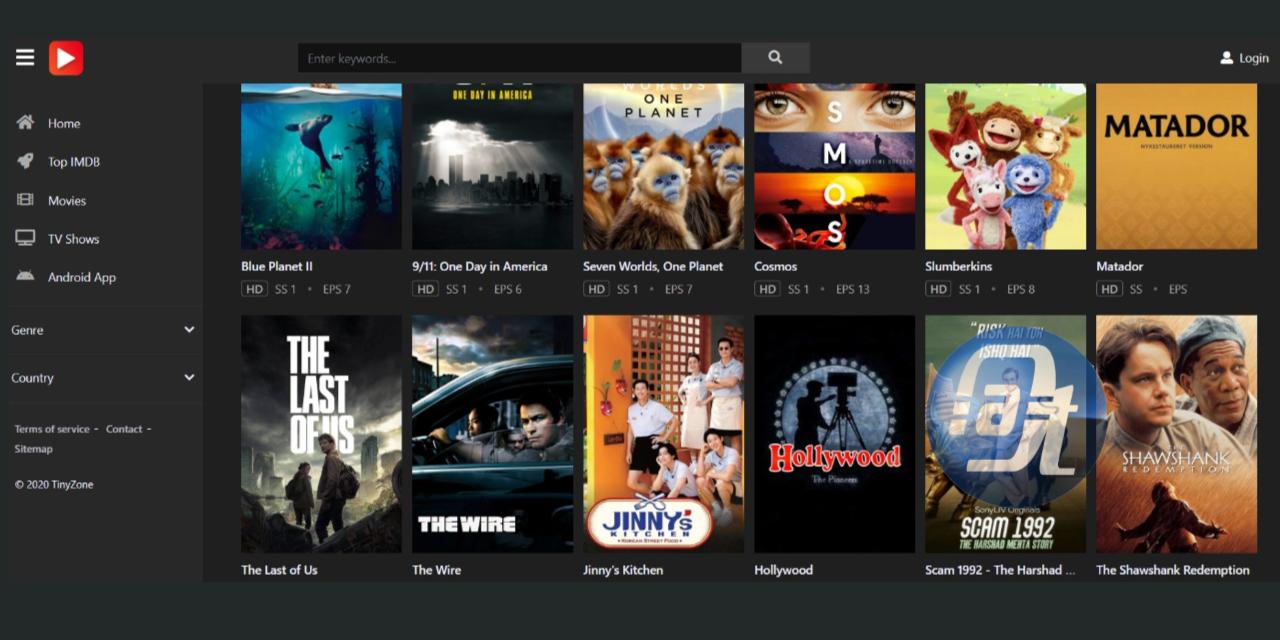The height and width of the screenshot is (640, 1280).
Task: Click the Movies film icon
Action: [x=25, y=200]
